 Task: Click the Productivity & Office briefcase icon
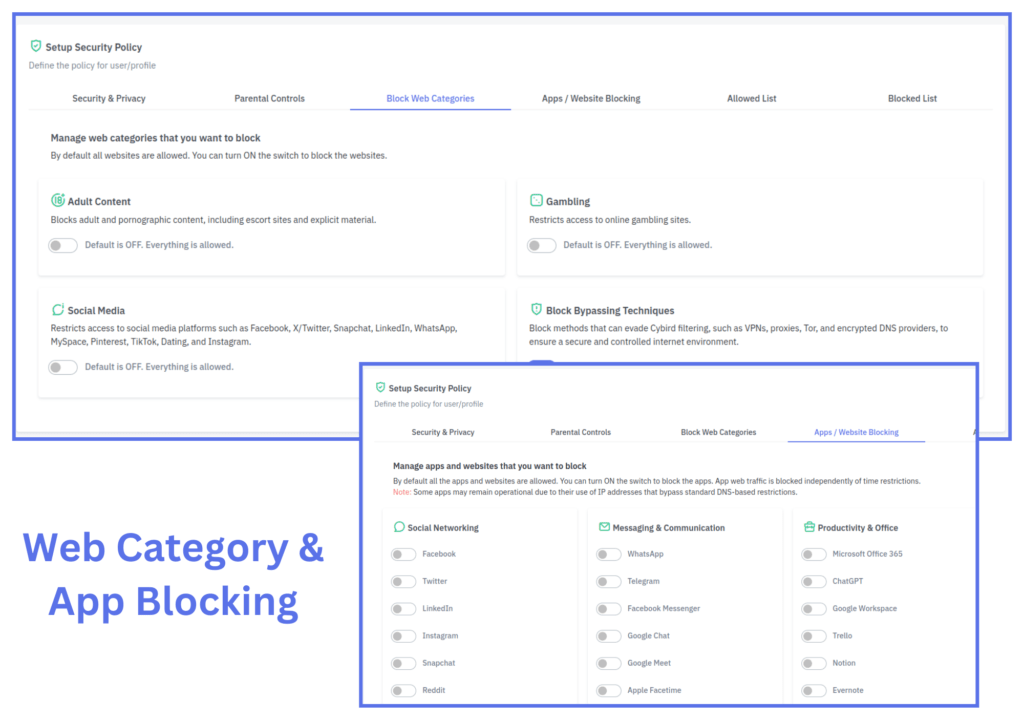click(x=810, y=527)
